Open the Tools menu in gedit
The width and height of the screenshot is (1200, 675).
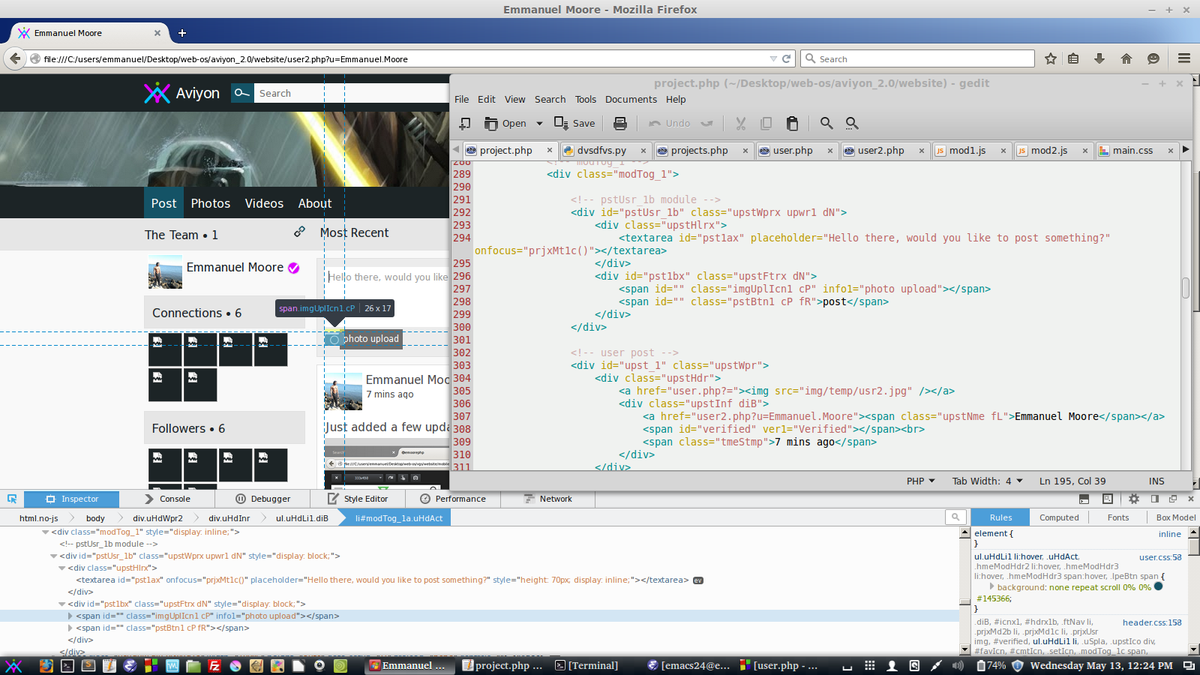coord(586,99)
